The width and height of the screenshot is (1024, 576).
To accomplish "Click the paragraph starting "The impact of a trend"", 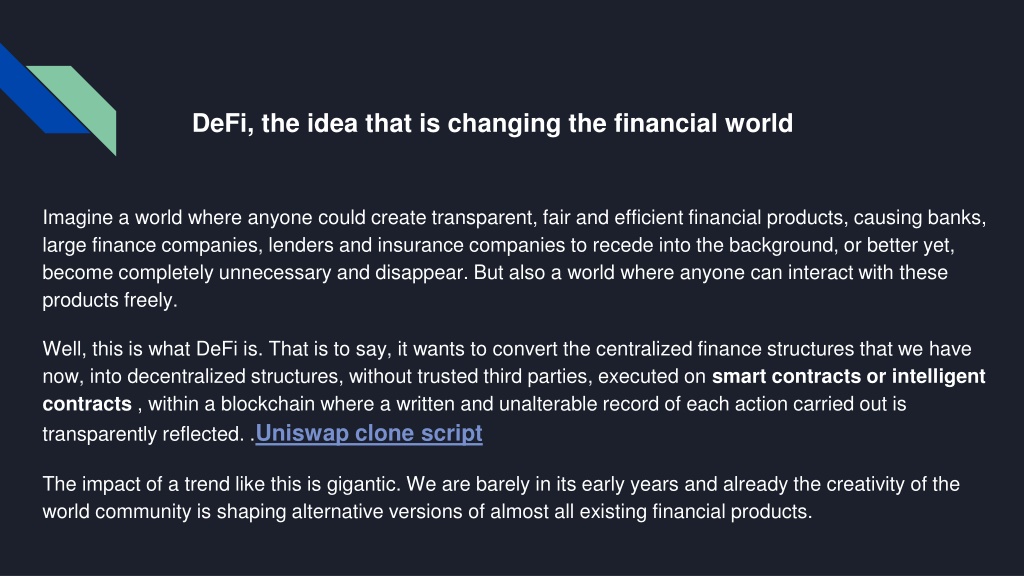I will [x=501, y=498].
